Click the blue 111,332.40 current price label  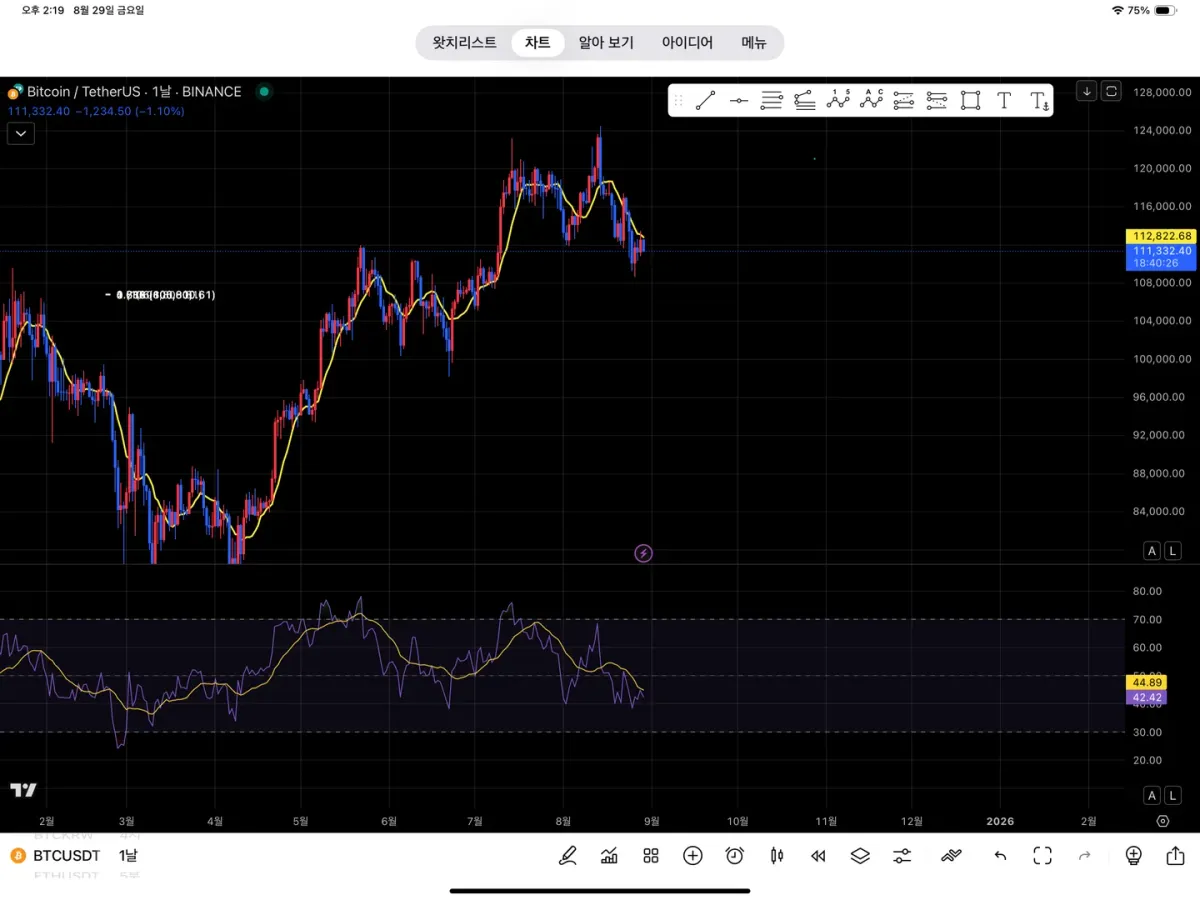[x=1161, y=257]
